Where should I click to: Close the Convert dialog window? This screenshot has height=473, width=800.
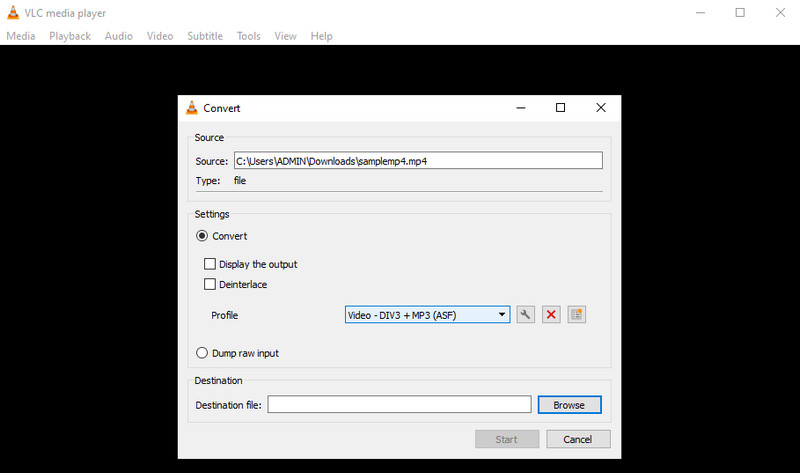pyautogui.click(x=600, y=108)
